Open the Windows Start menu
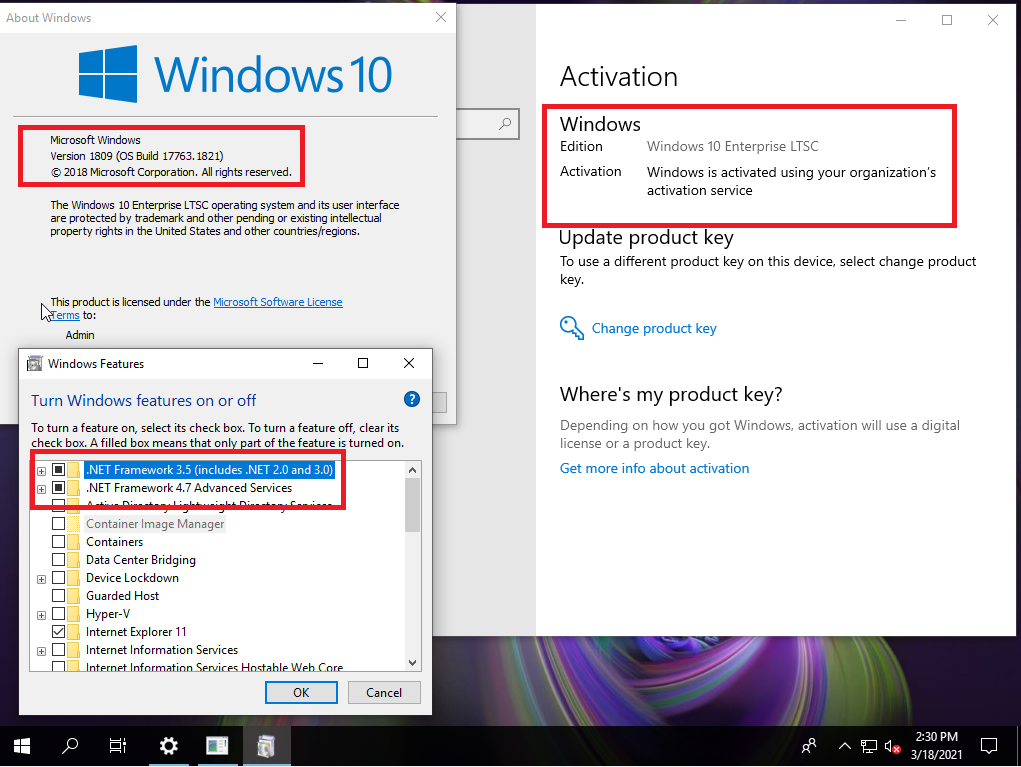This screenshot has width=1021, height=767. 21,746
